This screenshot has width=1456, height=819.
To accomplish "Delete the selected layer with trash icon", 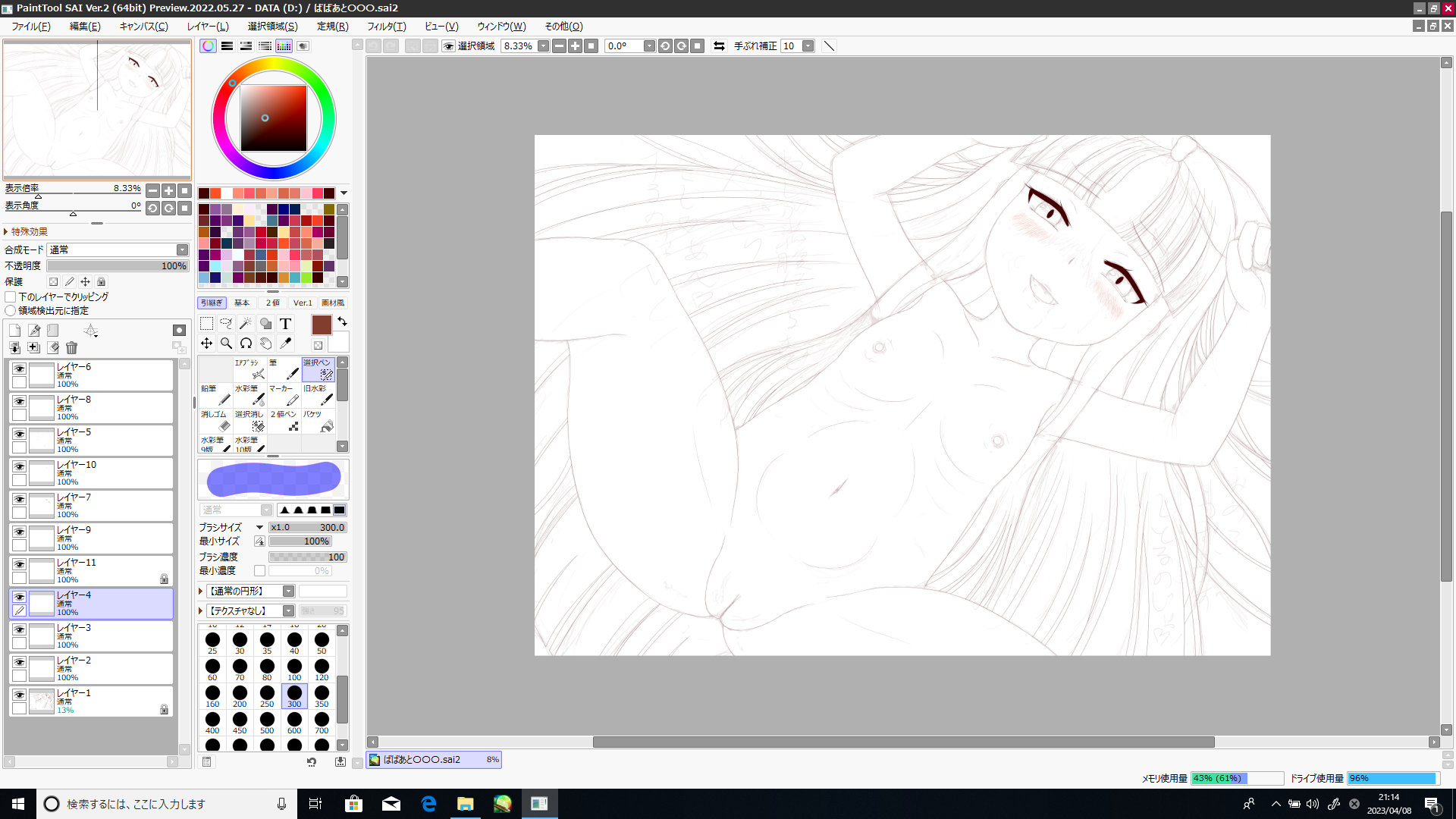I will point(71,348).
